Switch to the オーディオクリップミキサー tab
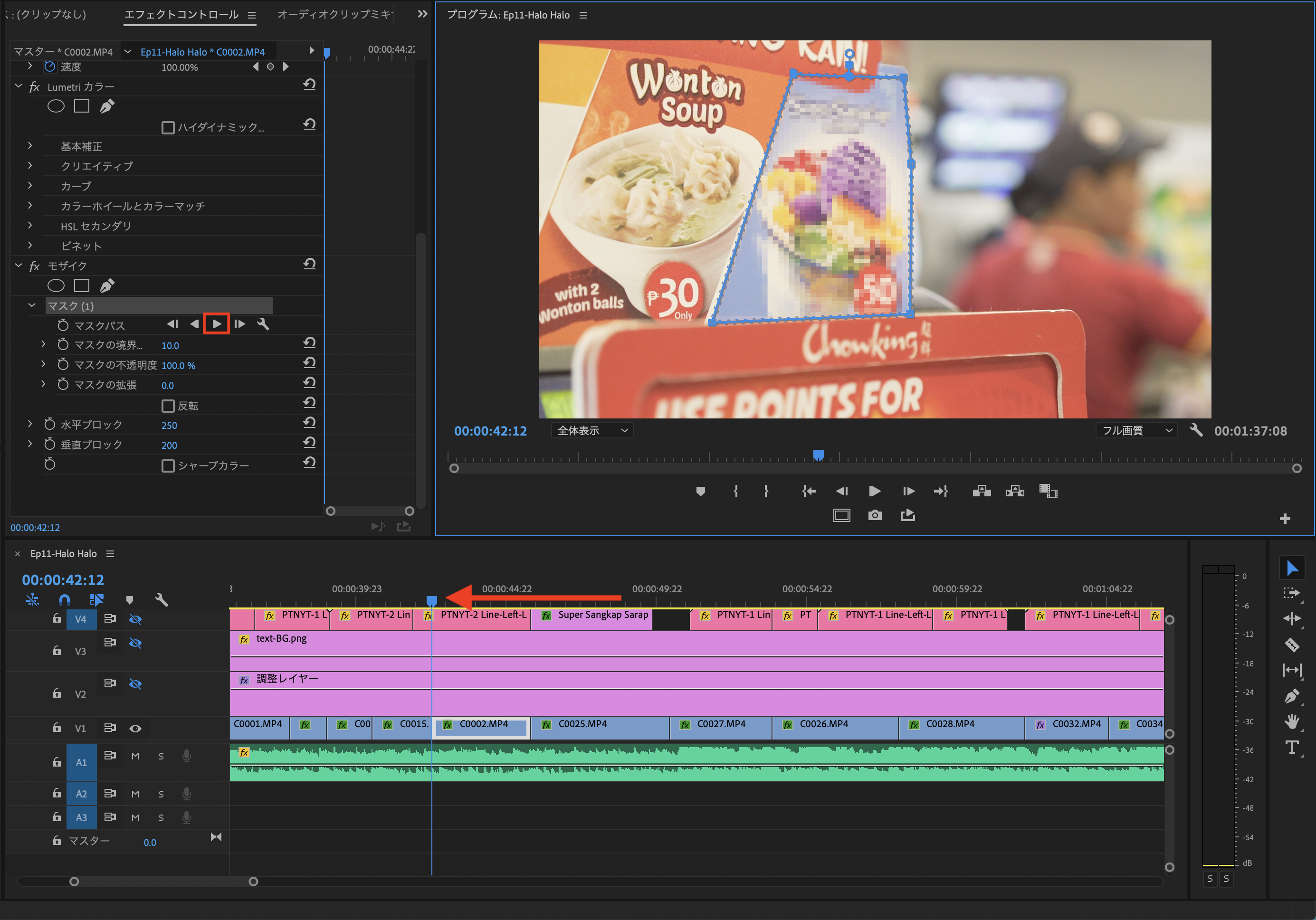1316x920 pixels. pos(335,14)
